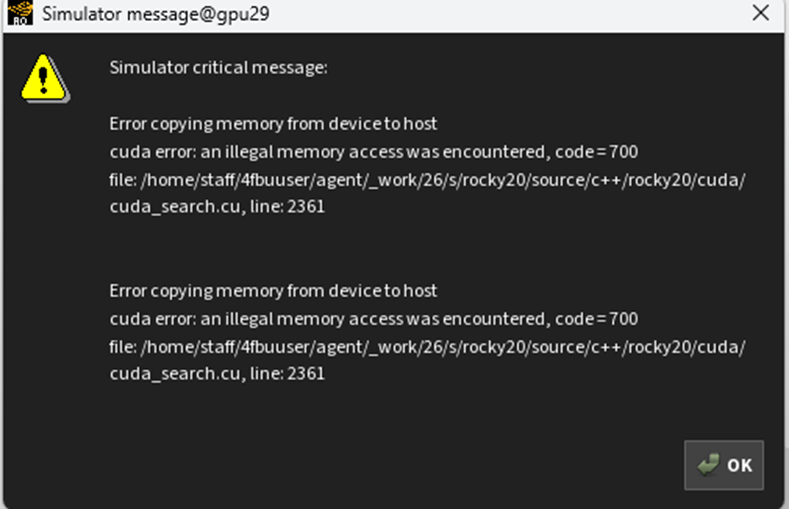Click the second 'cuda_search.cu, line: 2361' text
Image resolution: width=789 pixels, height=509 pixels.
(217, 374)
